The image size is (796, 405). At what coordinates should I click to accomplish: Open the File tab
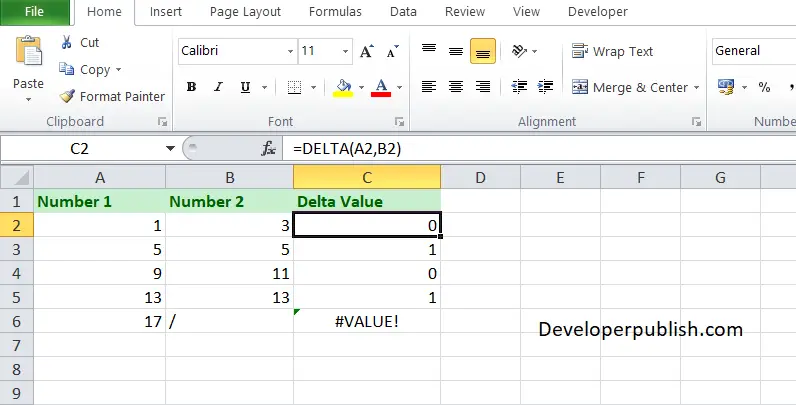[x=35, y=12]
